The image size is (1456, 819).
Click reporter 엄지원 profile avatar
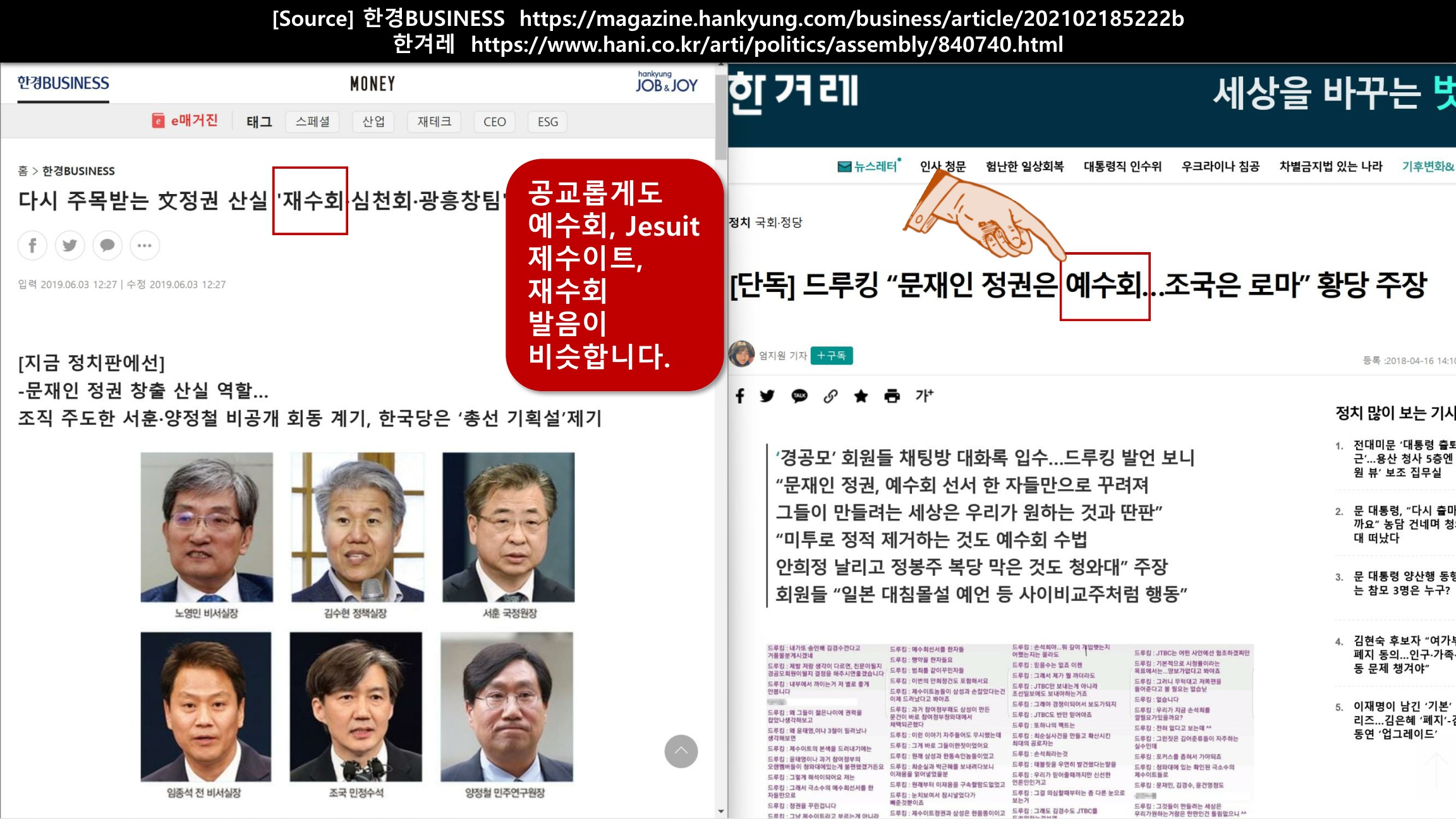(742, 354)
